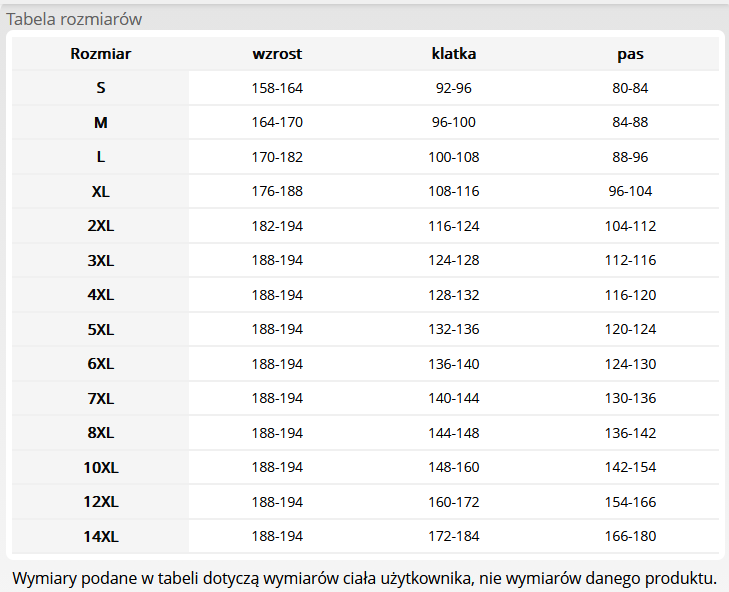This screenshot has width=729, height=592.
Task: Click waist value 104-112 in 2XL row
Action: (x=630, y=226)
